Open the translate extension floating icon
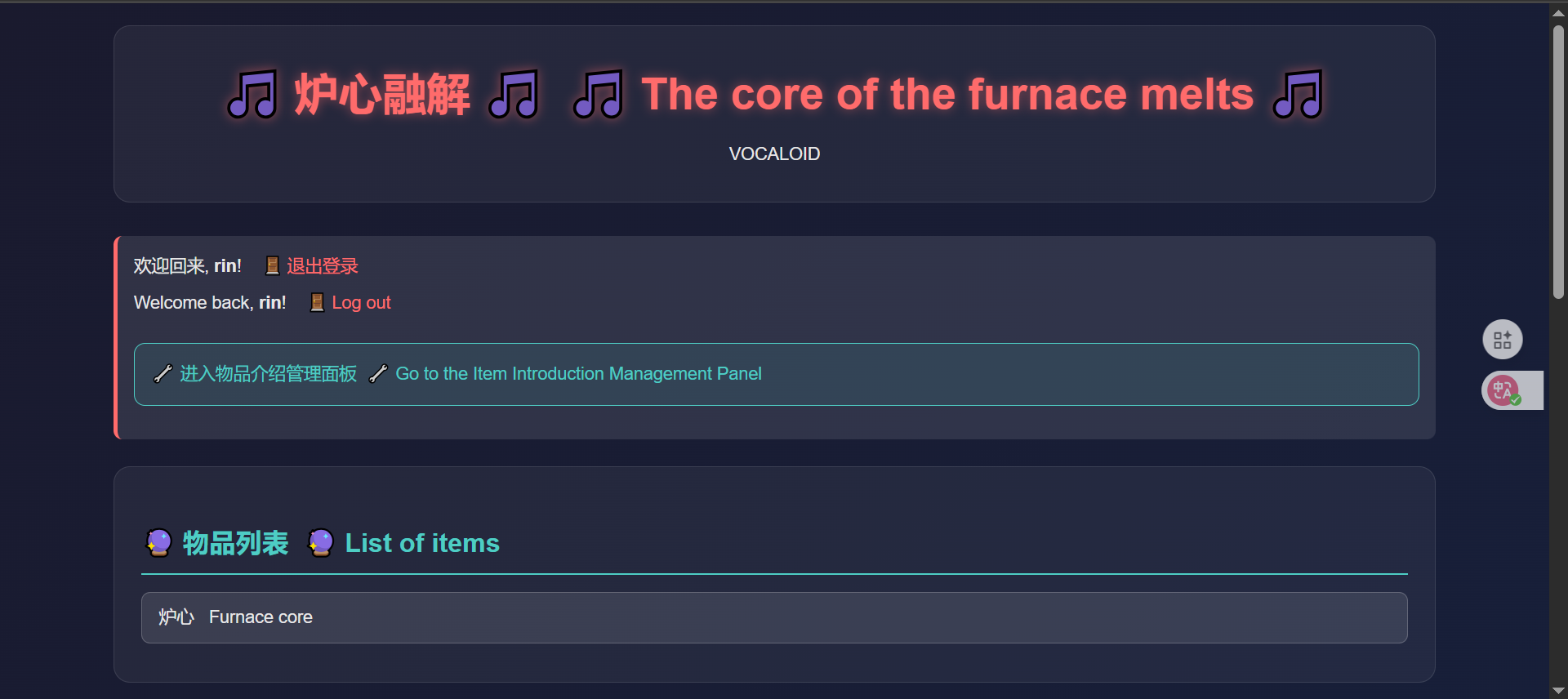This screenshot has height=699, width=1568. pos(1503,390)
